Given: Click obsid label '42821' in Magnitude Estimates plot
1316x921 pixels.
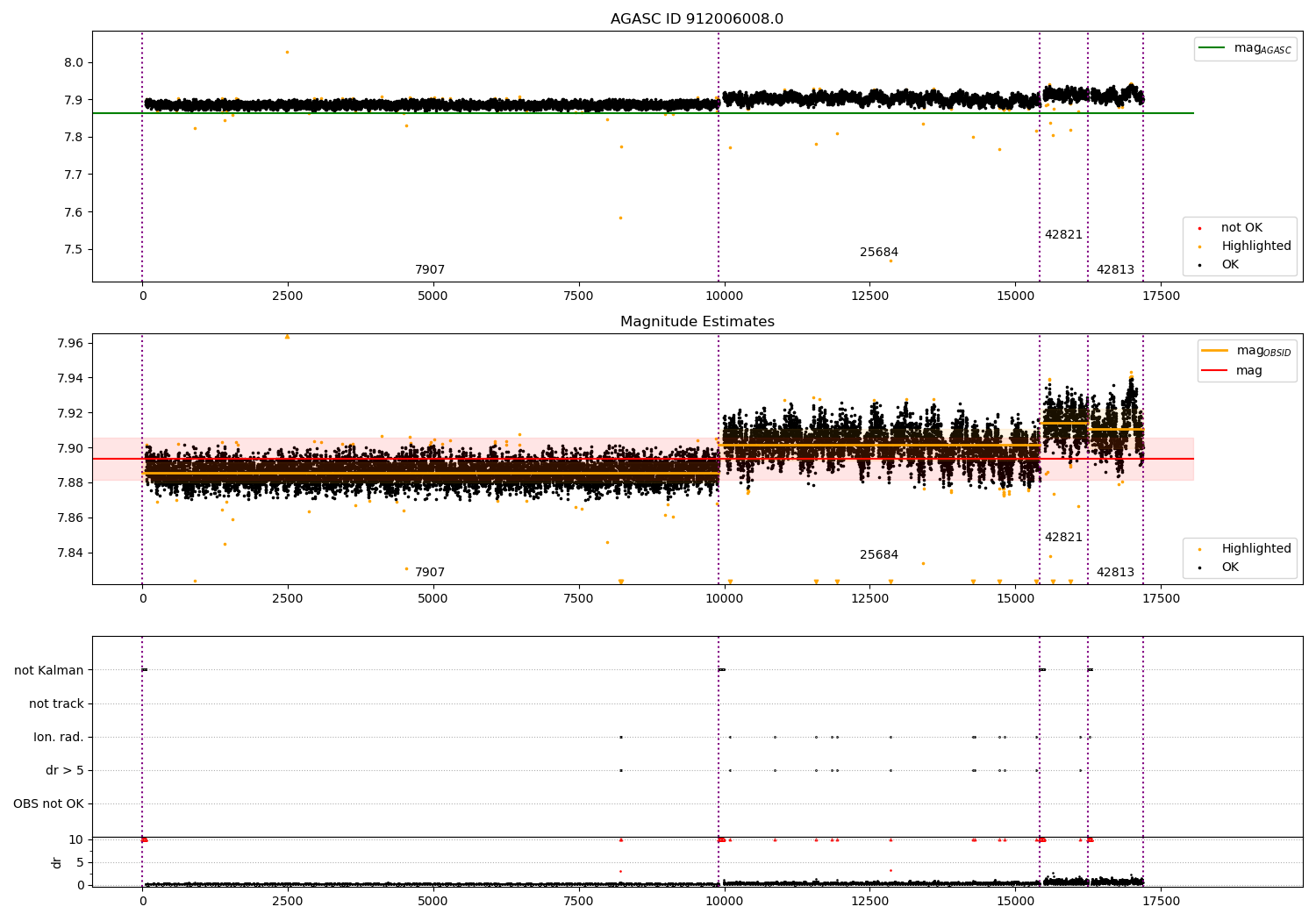Looking at the screenshot, I should click(x=1063, y=538).
